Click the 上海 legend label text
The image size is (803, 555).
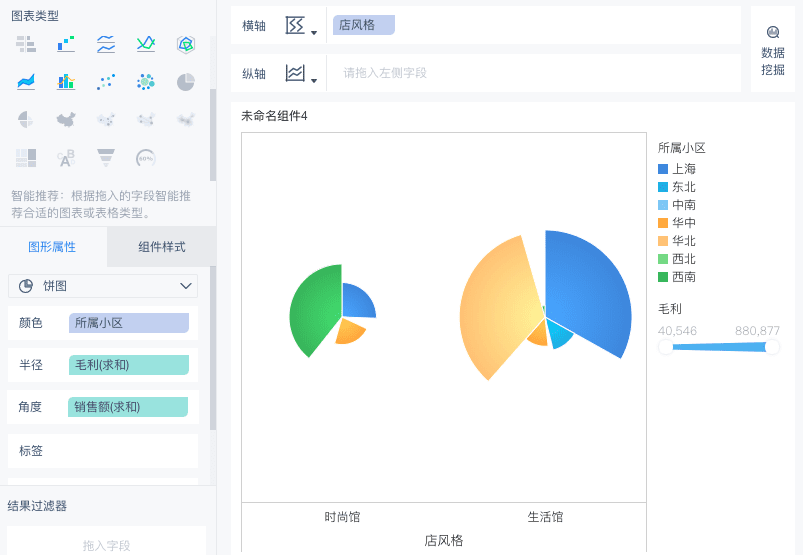(x=684, y=169)
